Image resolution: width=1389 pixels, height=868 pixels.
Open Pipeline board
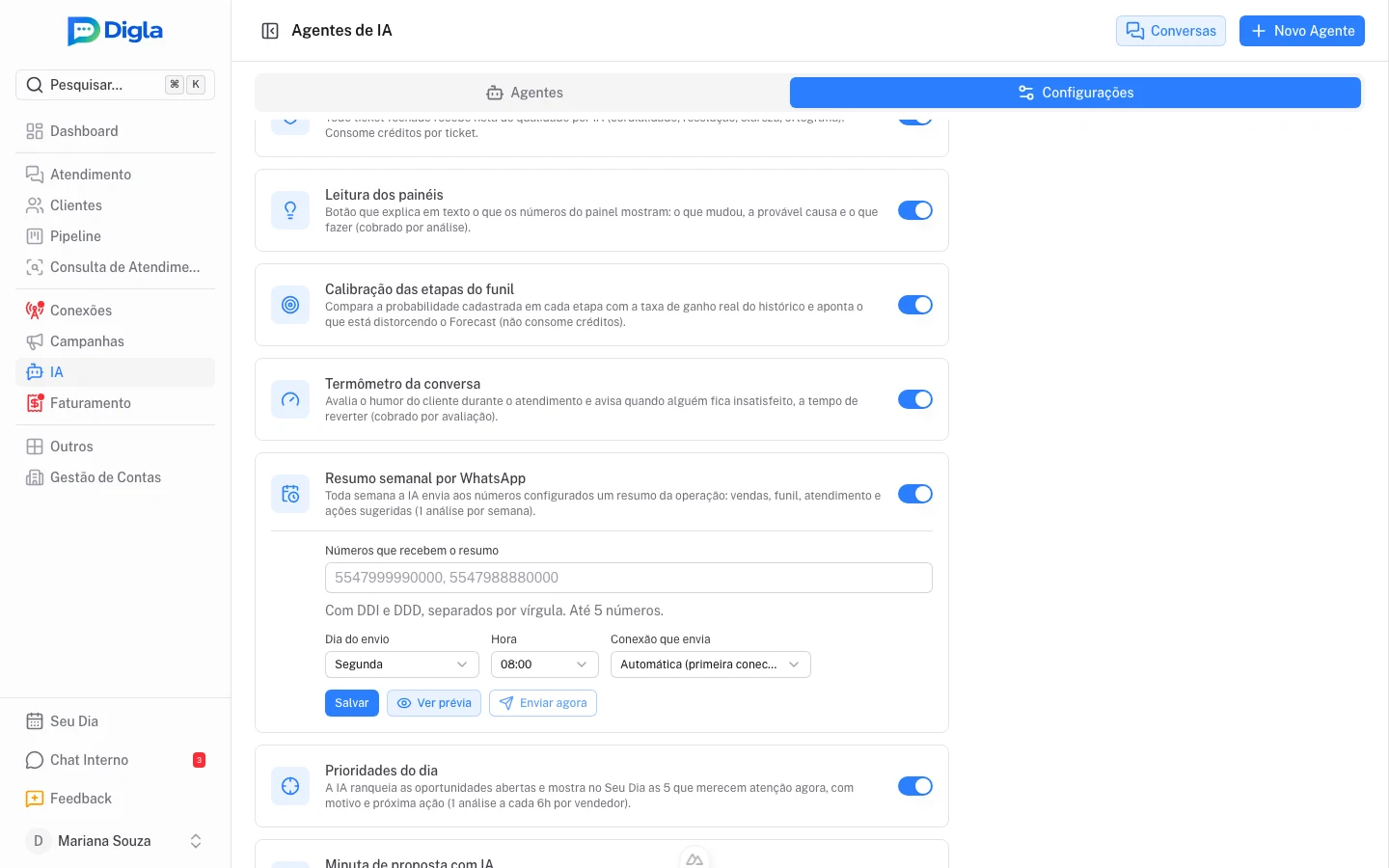tap(115, 236)
